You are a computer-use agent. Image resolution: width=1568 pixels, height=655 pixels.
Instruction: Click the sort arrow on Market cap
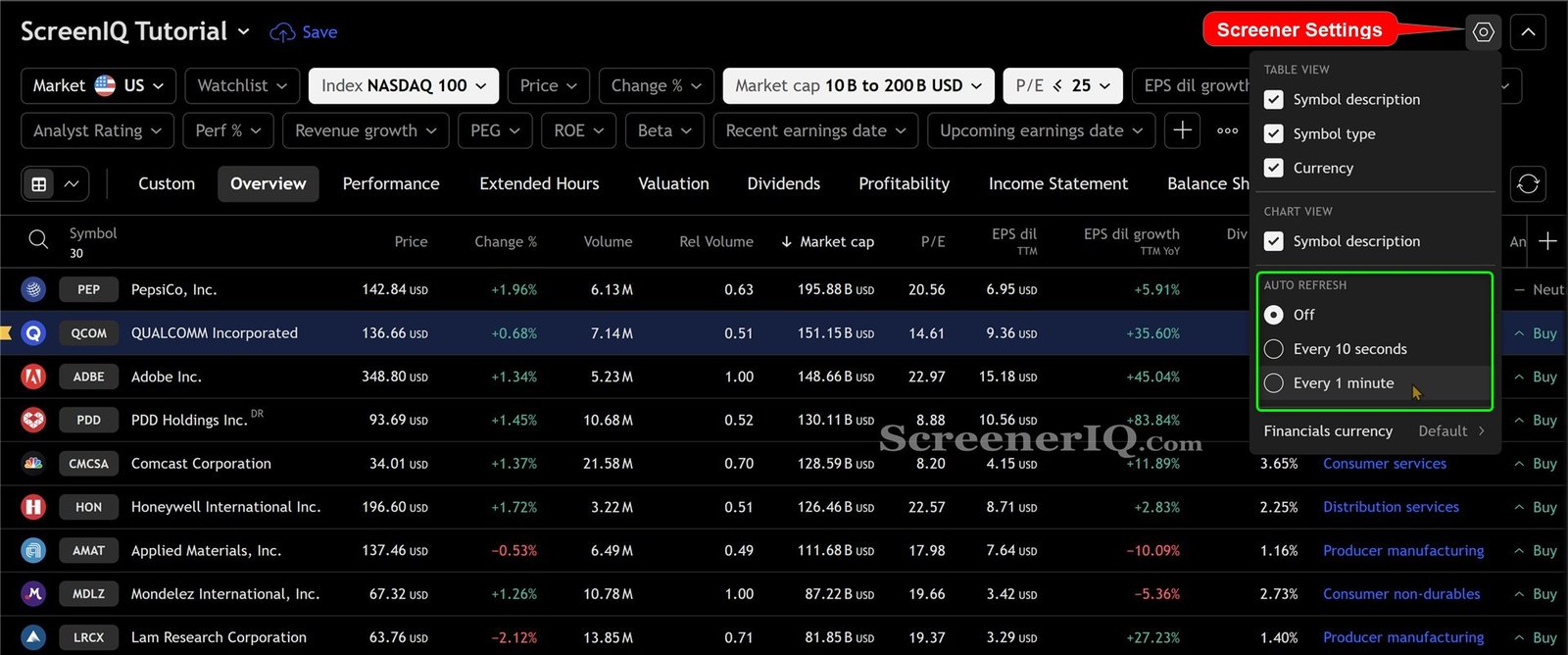pos(786,241)
